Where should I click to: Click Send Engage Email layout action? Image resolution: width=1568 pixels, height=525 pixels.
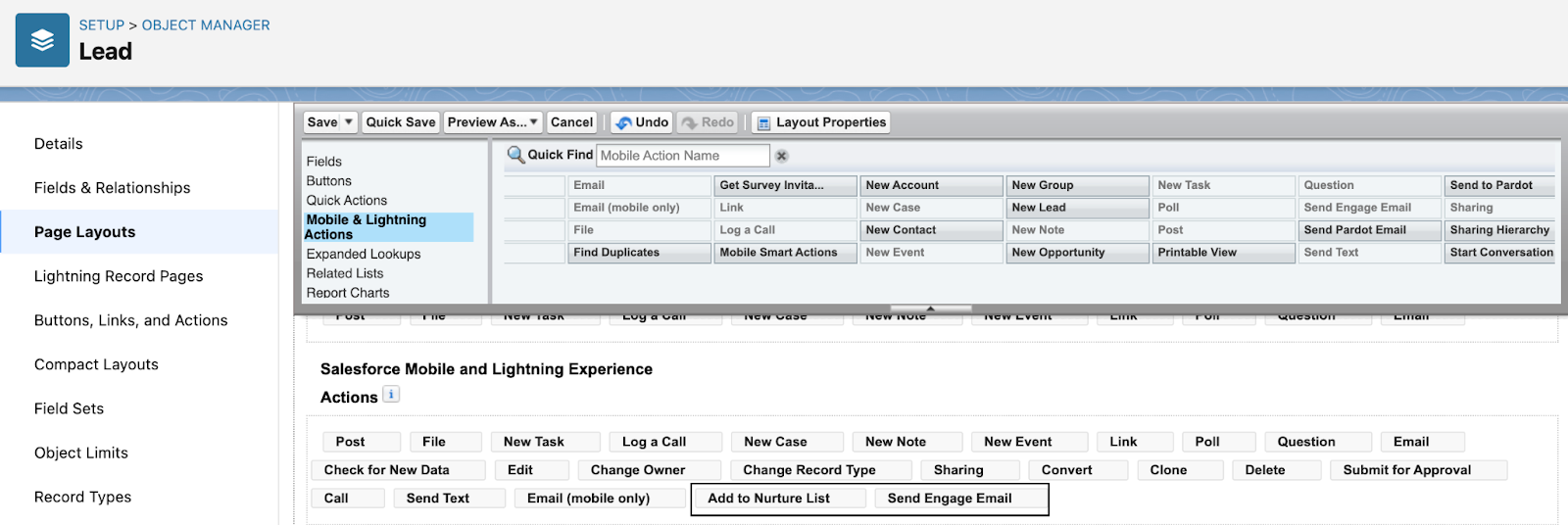[x=960, y=499]
